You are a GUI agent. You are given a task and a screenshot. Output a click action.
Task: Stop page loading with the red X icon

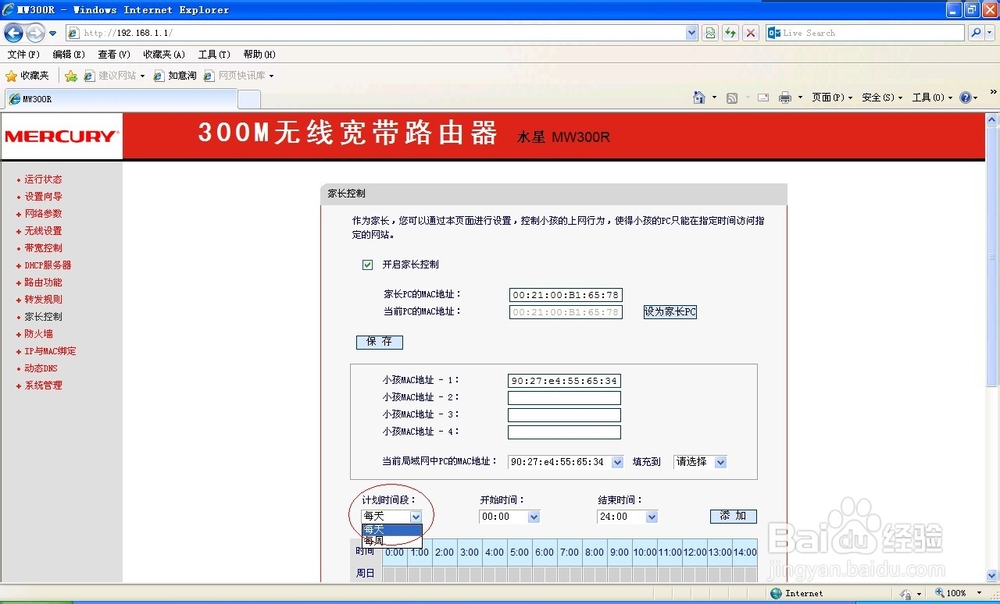tap(750, 32)
